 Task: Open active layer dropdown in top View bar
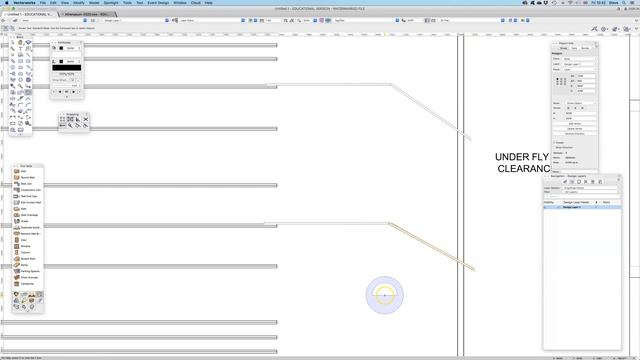135,20
